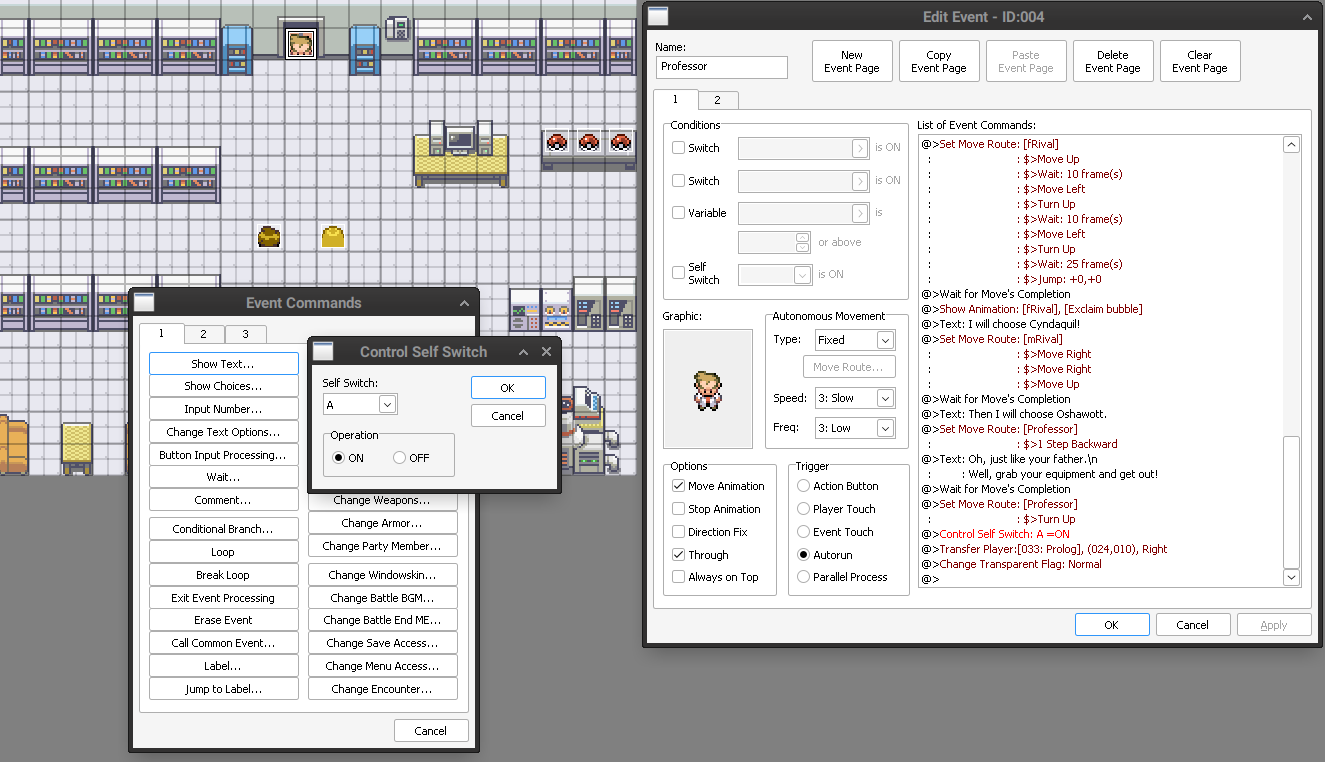This screenshot has height=762, width=1325.
Task: Open Event Commands tab 3
Action: coord(246,334)
